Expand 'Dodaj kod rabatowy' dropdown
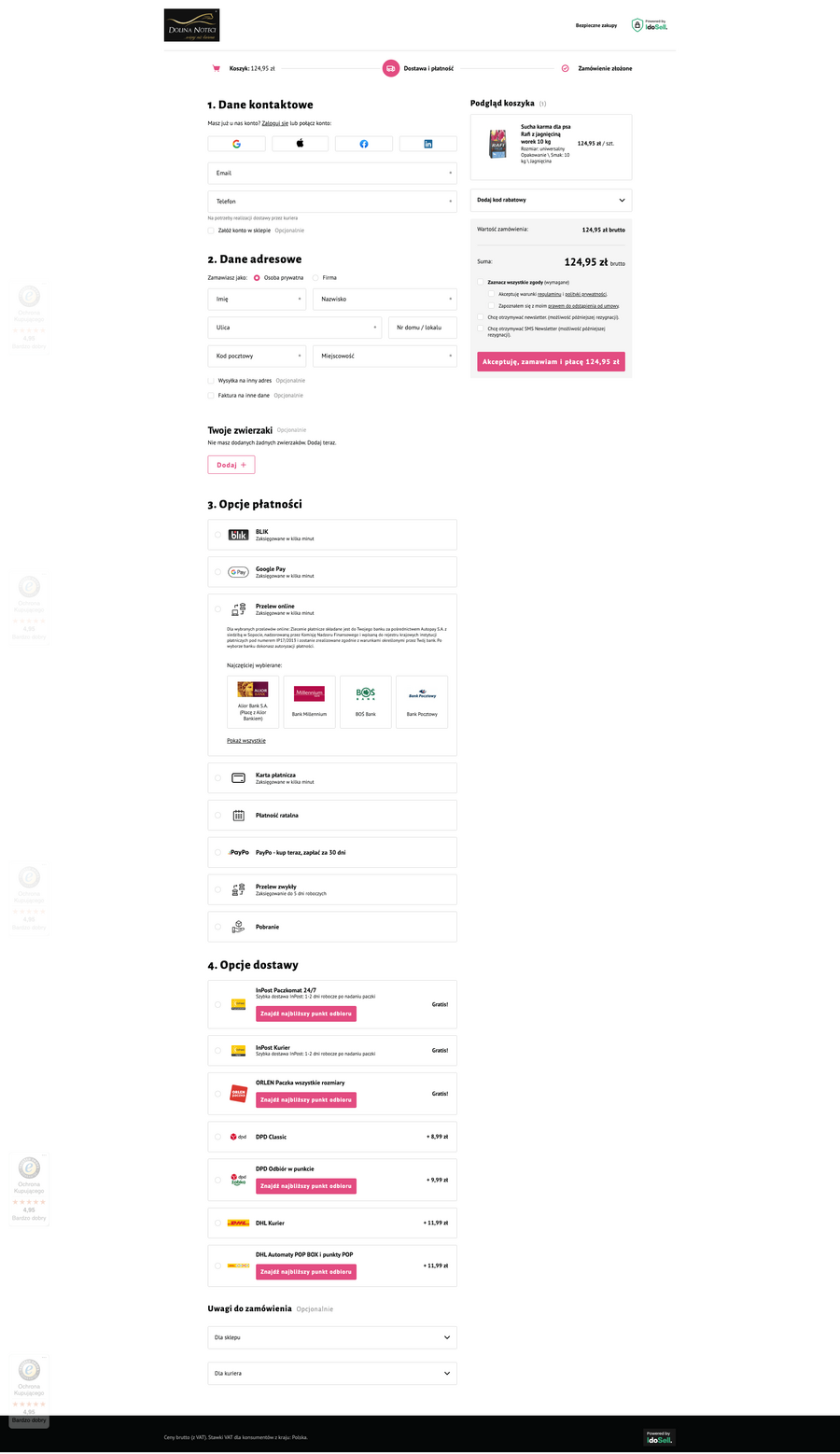Viewport: 840px width, 1454px height. tap(551, 200)
